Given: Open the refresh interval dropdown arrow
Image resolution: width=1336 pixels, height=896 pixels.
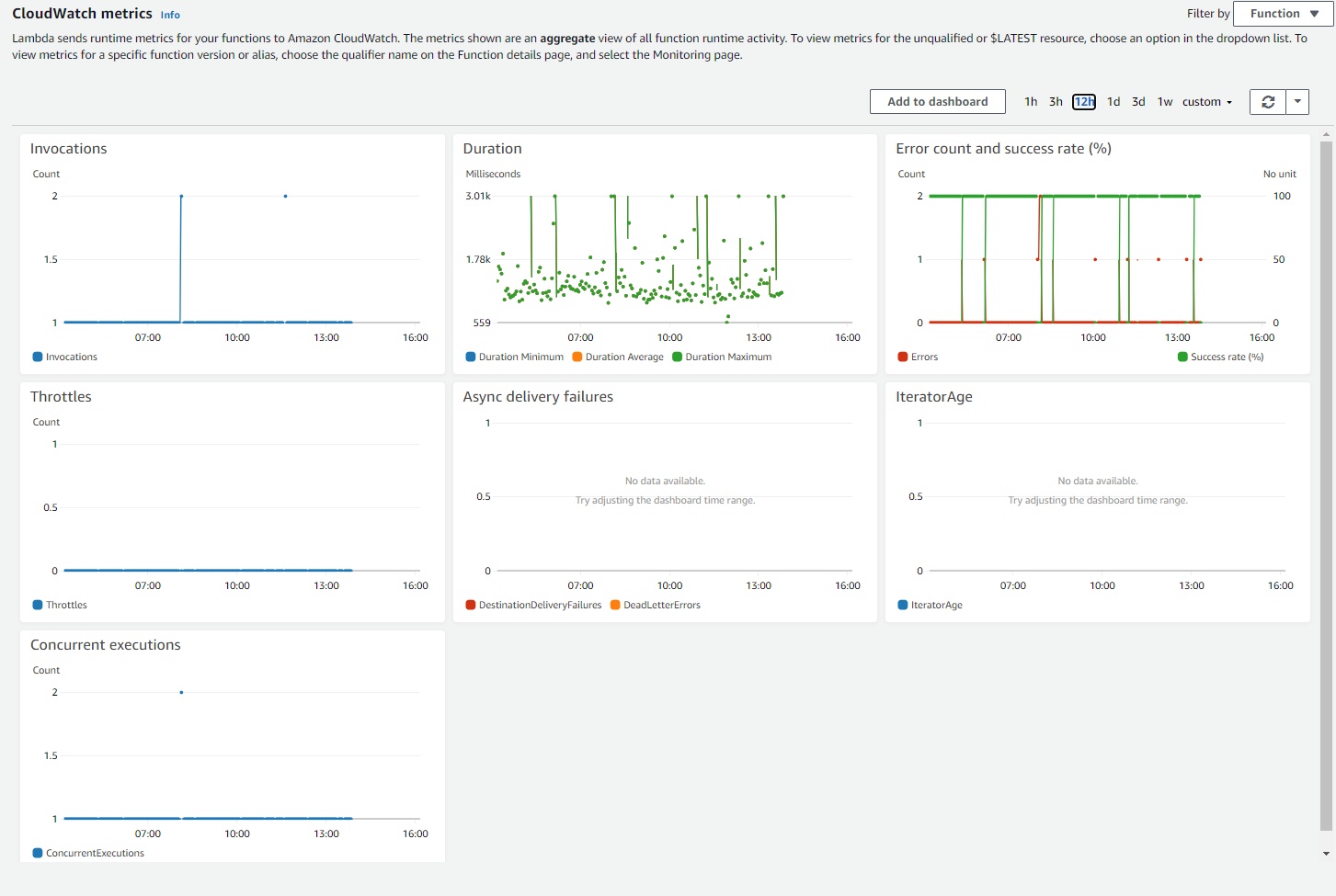Looking at the screenshot, I should [1297, 102].
